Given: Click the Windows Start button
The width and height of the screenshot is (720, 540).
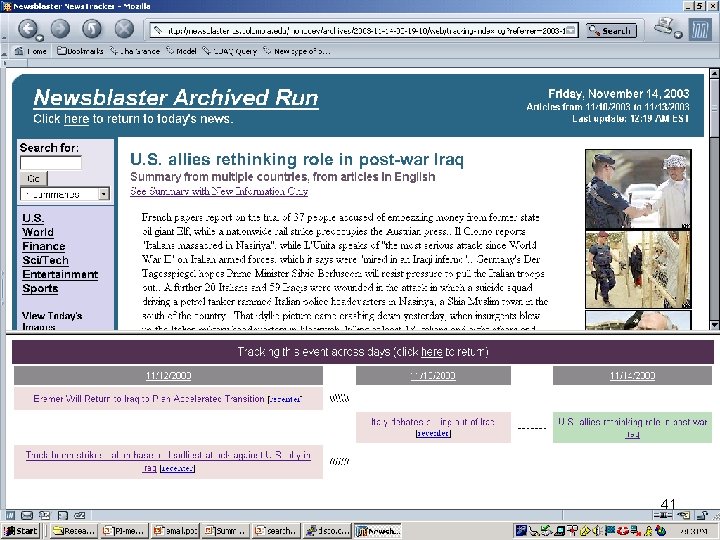Looking at the screenshot, I should 21,531.
